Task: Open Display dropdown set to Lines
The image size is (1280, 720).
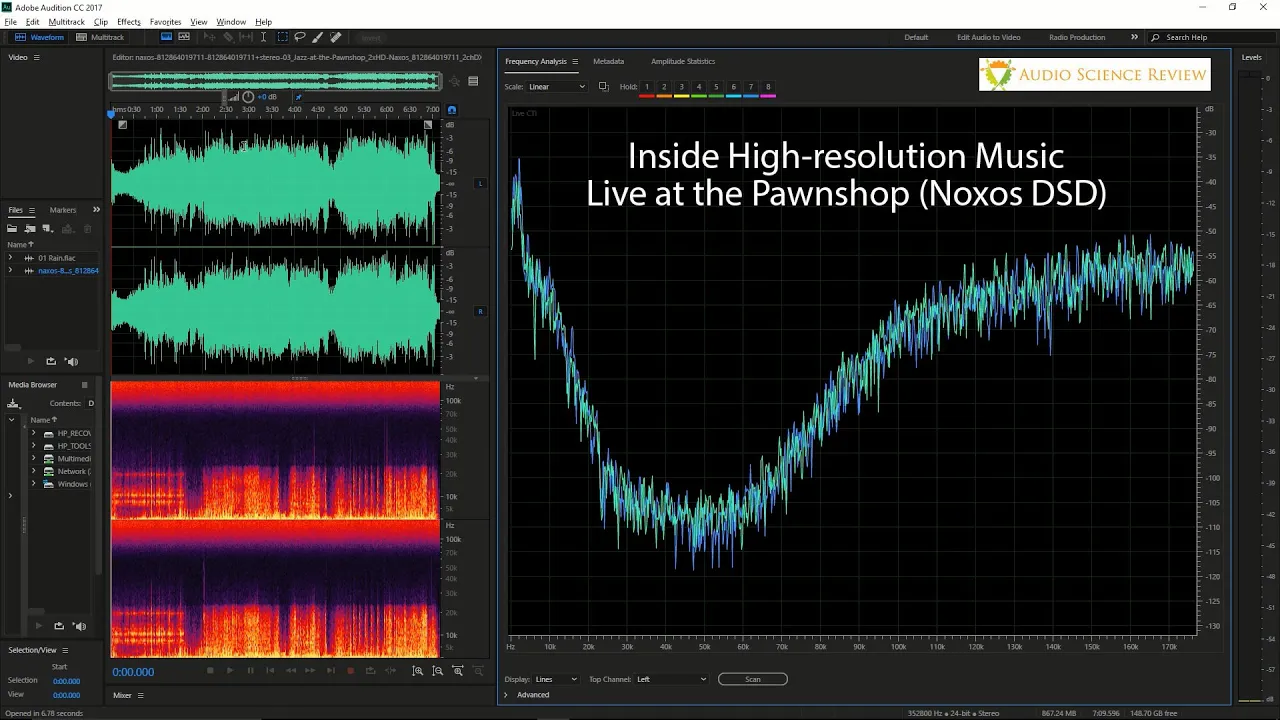Action: pos(556,679)
